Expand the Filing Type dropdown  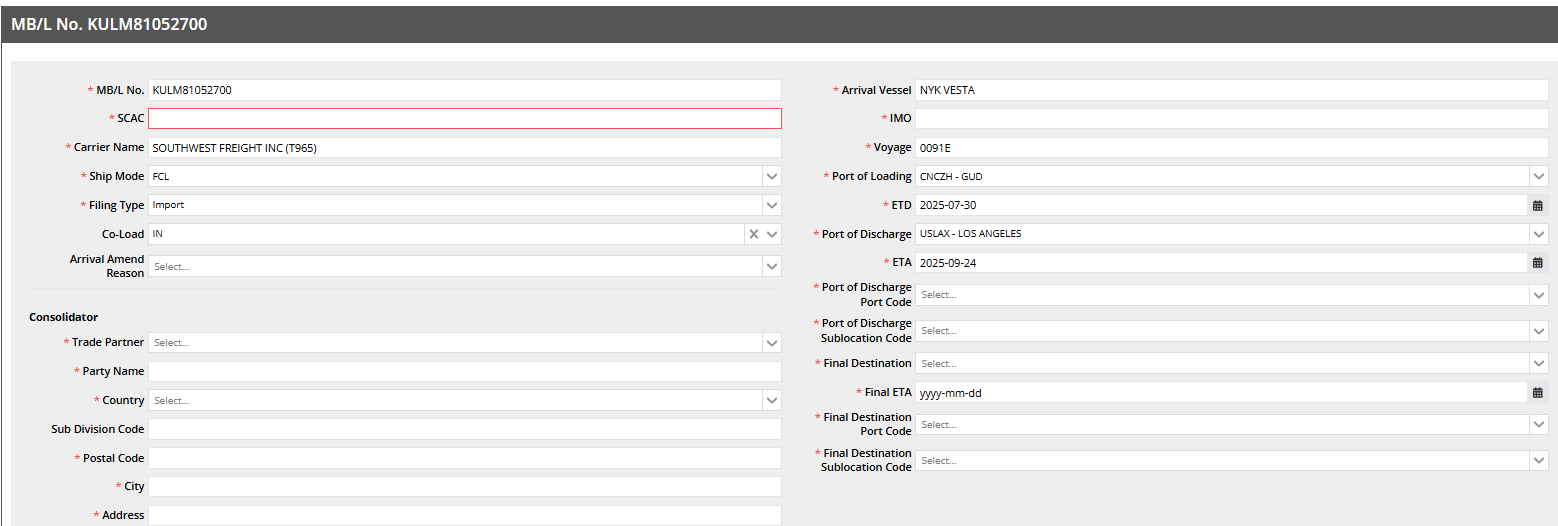click(x=771, y=206)
